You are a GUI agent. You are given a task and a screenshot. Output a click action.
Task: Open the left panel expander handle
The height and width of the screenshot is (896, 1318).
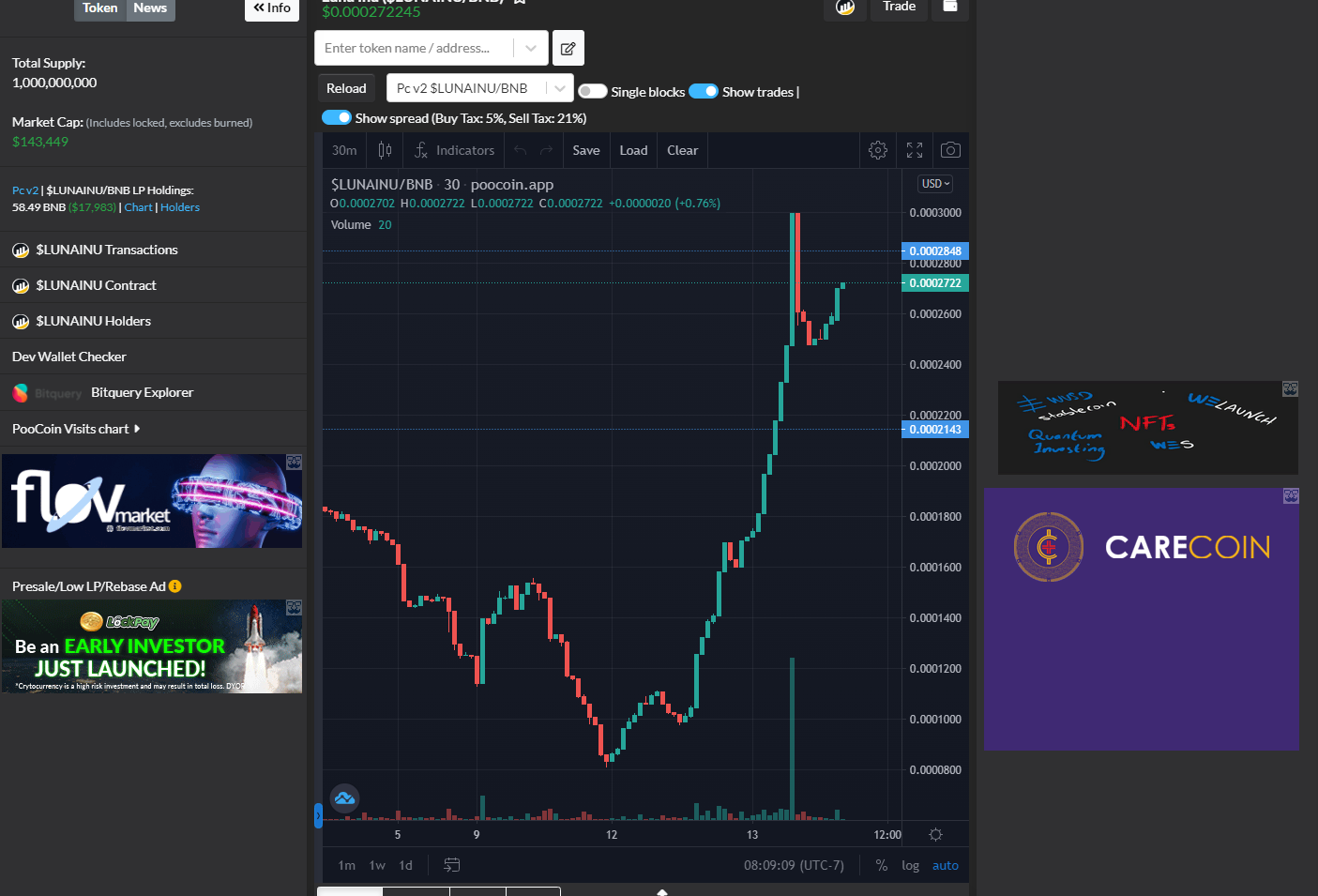pos(318,814)
